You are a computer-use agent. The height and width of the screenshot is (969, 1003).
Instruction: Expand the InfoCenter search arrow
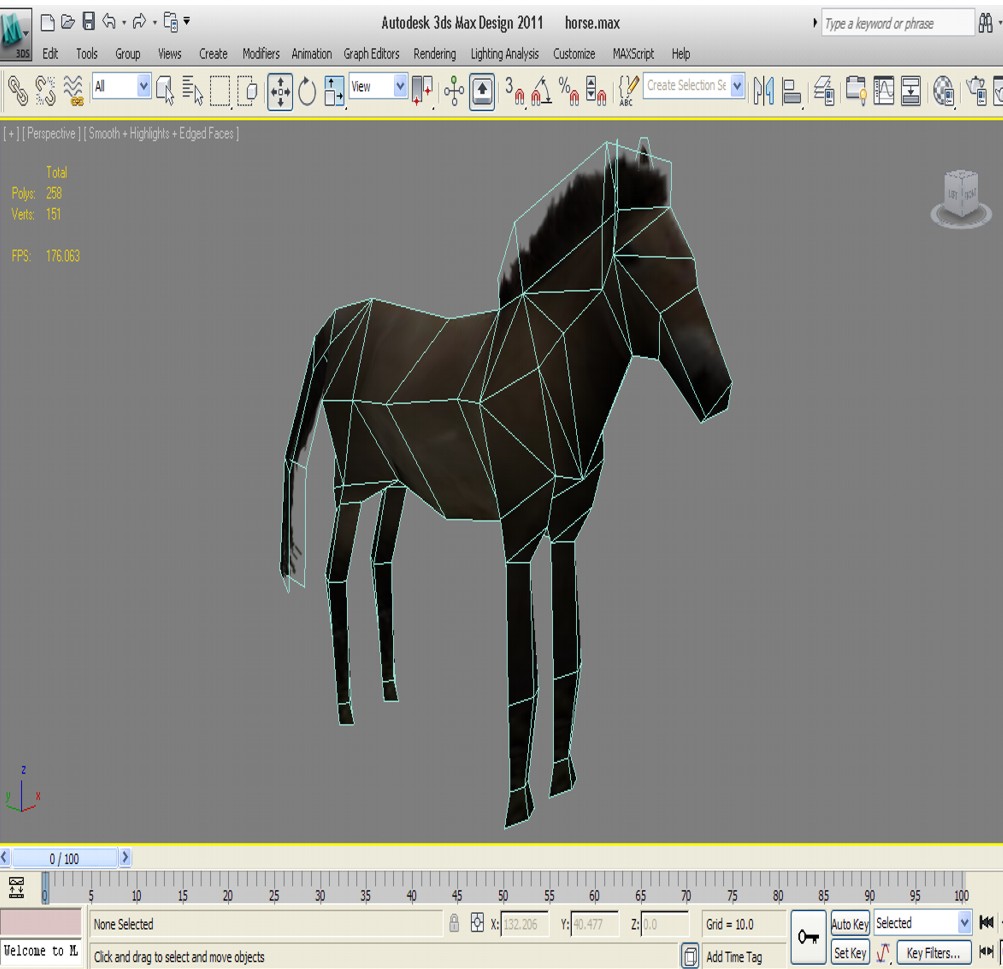814,23
